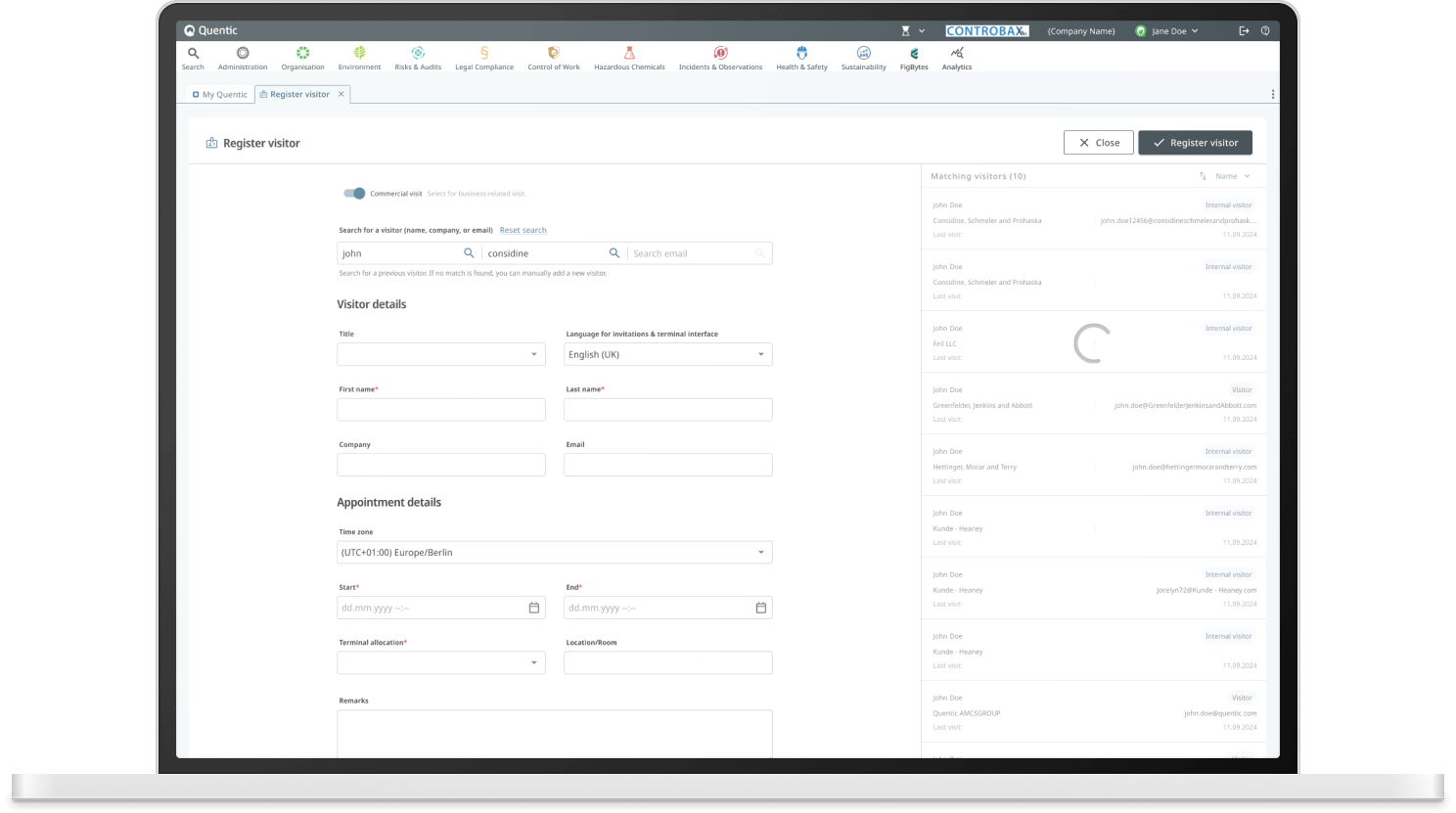The image size is (1456, 813).
Task: Click the Incidents & Observations icon
Action: [720, 54]
